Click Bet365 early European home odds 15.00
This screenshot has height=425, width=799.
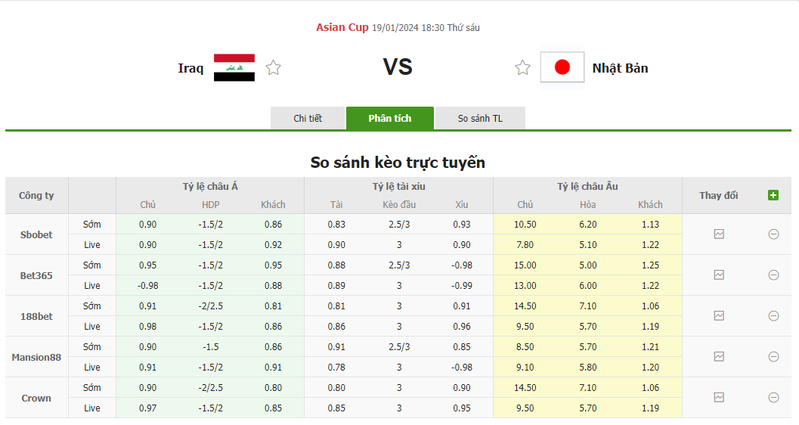[x=525, y=265]
